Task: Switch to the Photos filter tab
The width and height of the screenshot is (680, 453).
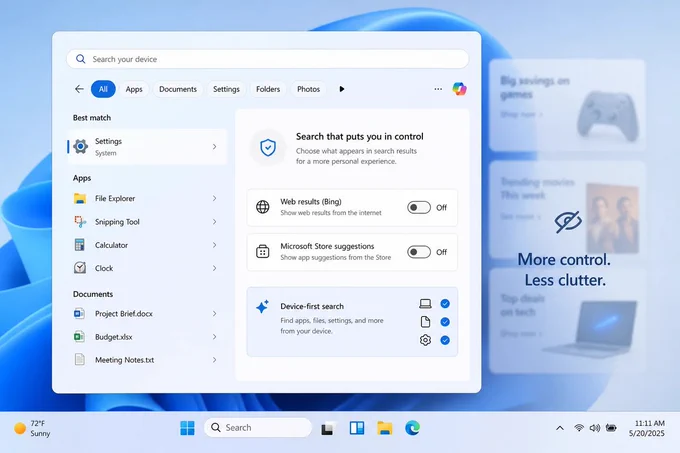Action: pos(308,89)
